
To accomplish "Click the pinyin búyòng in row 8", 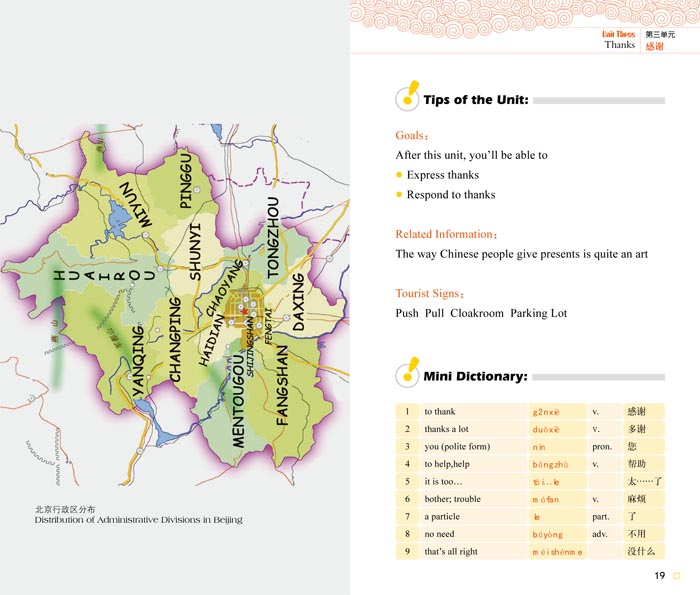I will (547, 535).
